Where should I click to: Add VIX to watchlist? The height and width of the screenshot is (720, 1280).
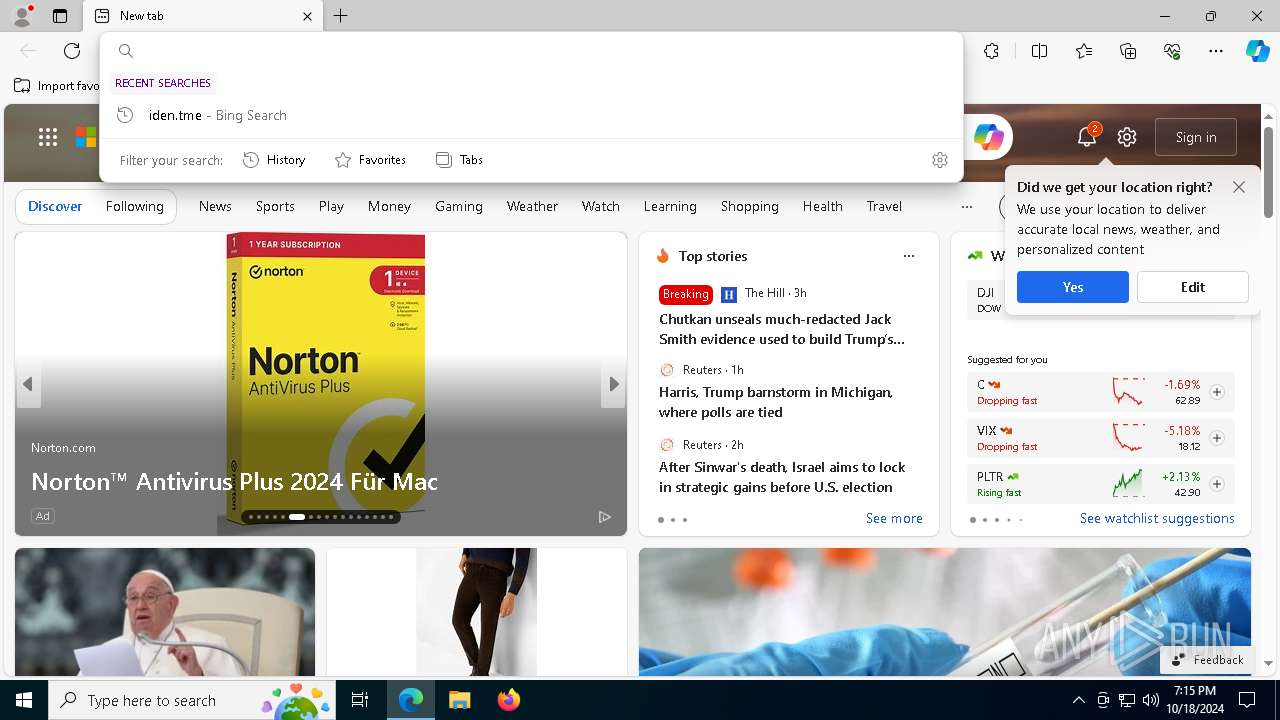point(1217,438)
